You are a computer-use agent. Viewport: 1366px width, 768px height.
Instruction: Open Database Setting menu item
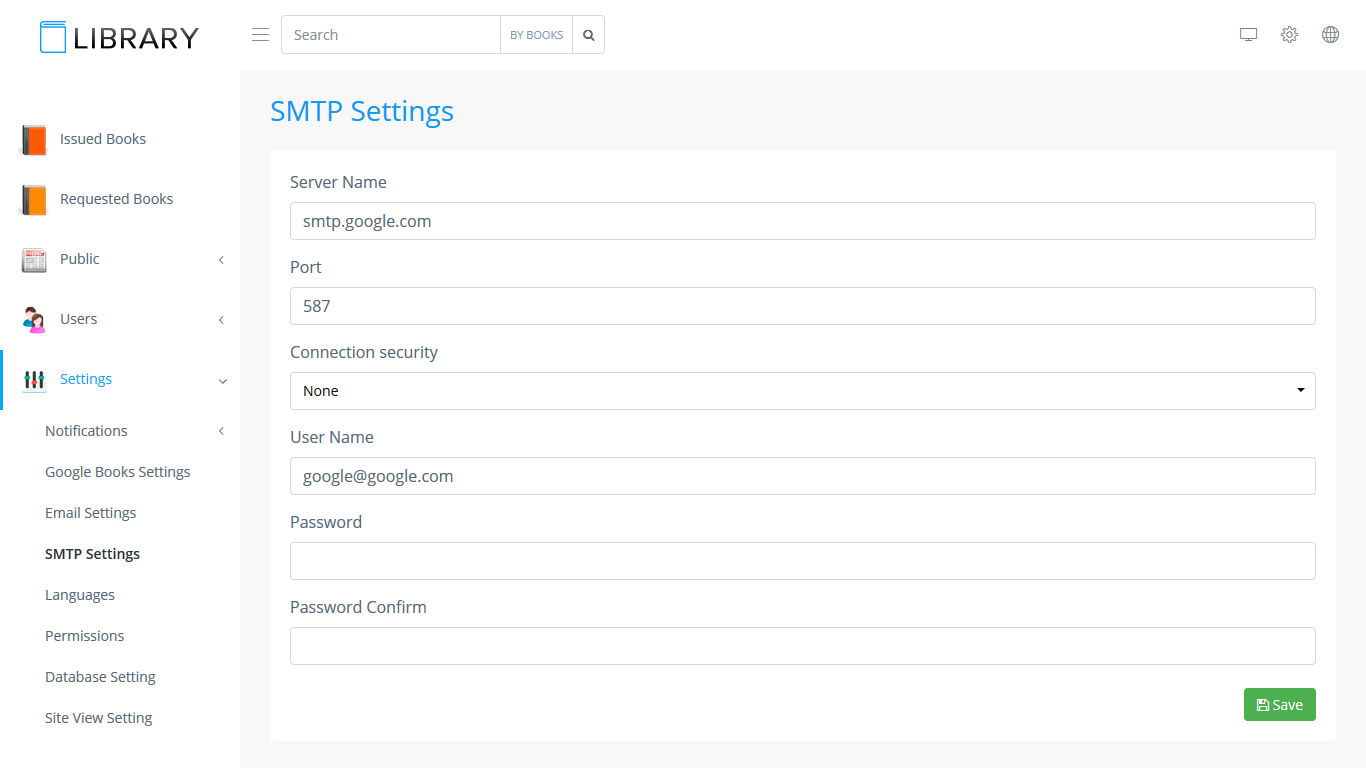(100, 677)
